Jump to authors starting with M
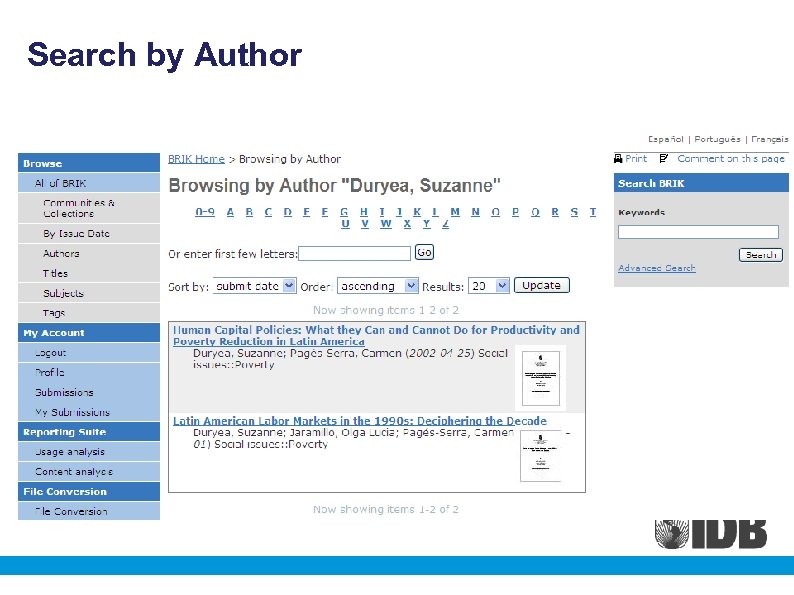The height and width of the screenshot is (595, 794). [455, 212]
